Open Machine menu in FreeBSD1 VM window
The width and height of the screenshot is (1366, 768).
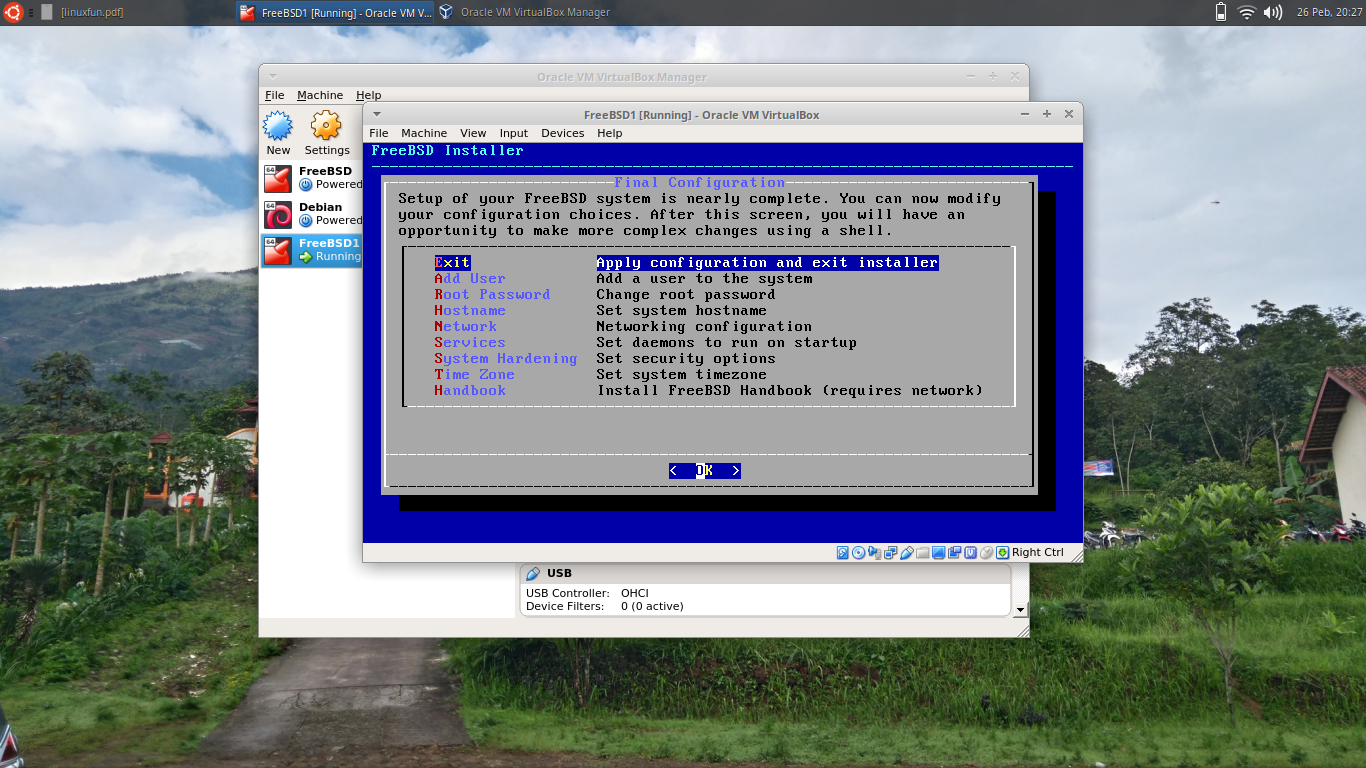(424, 133)
